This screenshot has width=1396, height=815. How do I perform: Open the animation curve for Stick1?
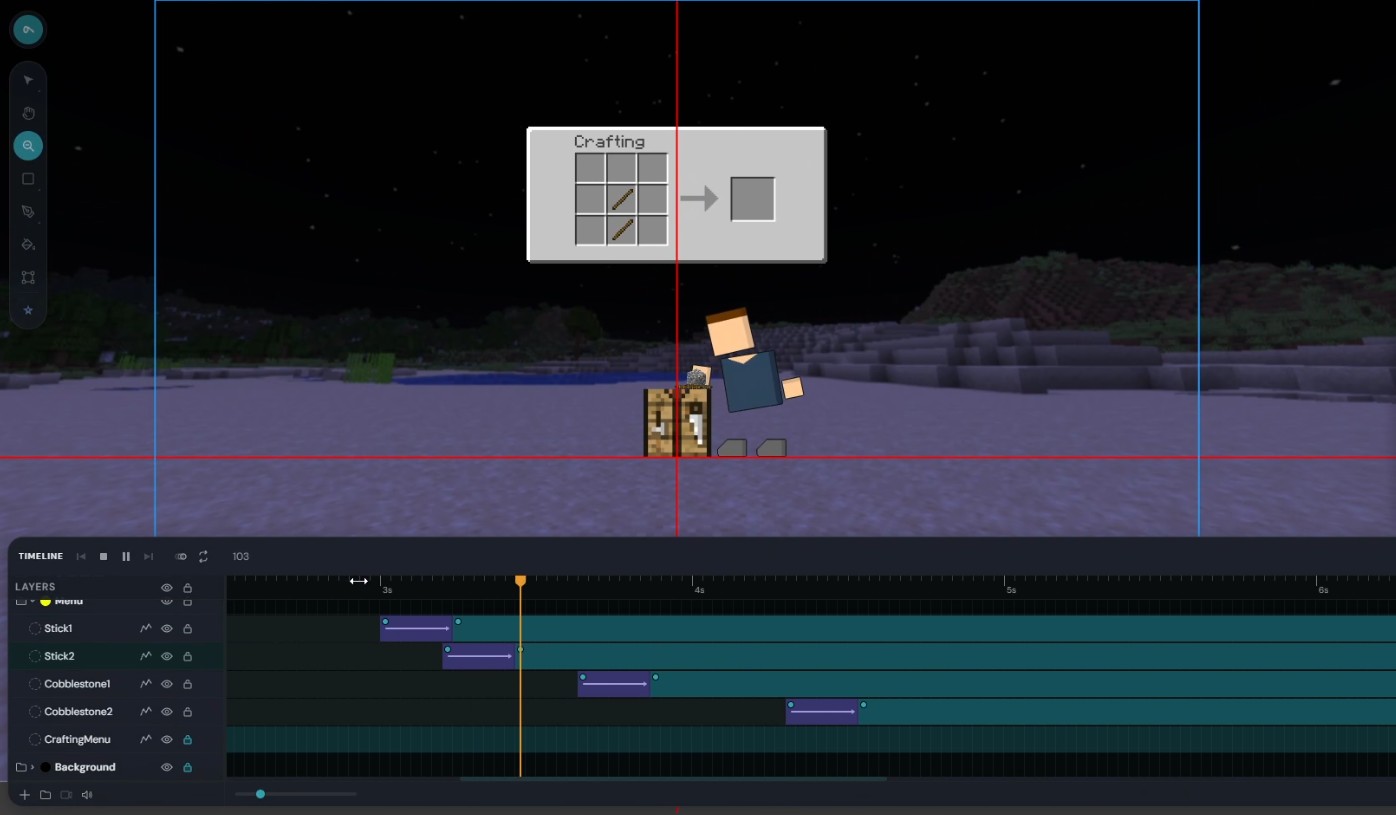[x=146, y=629]
